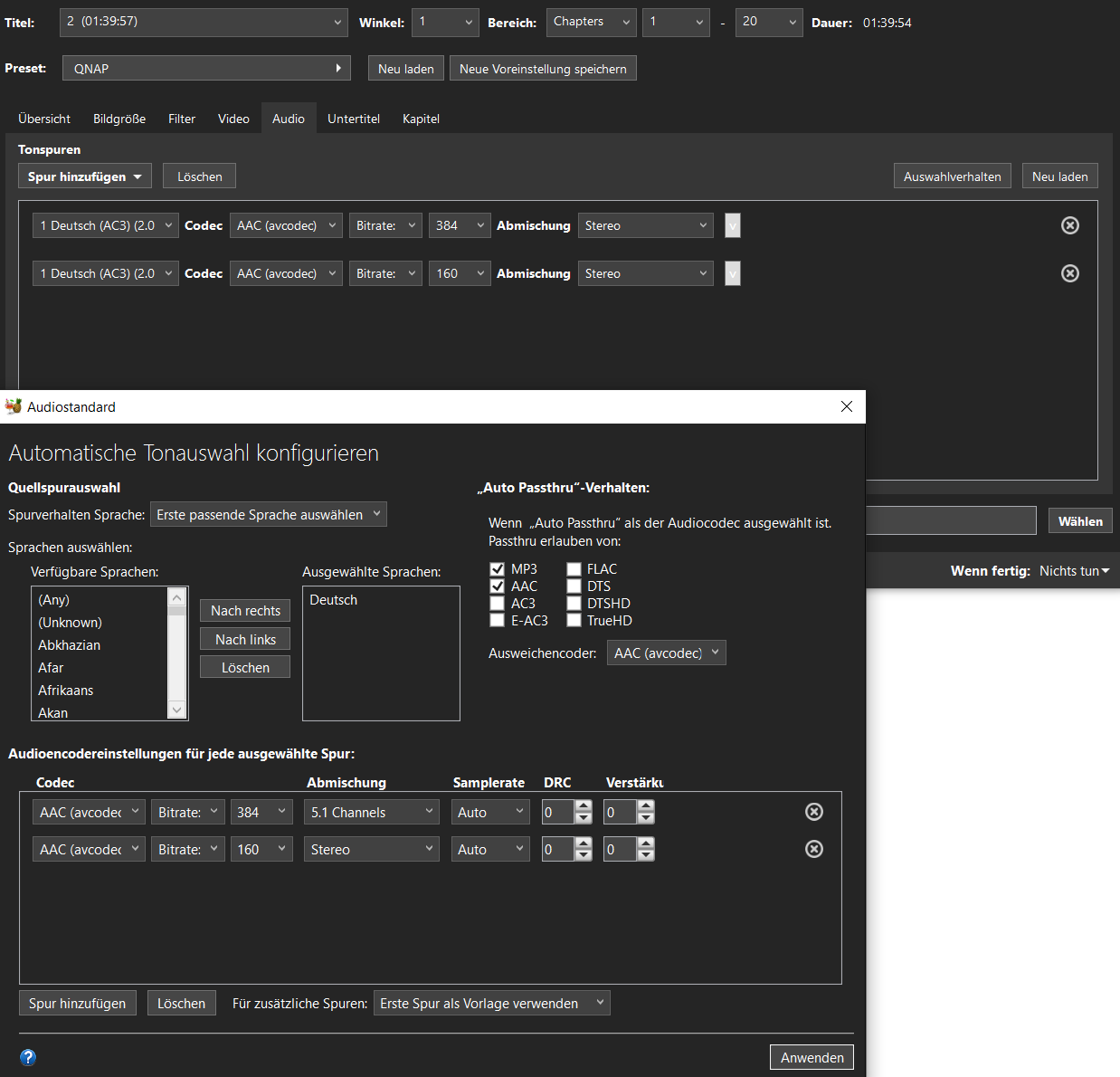Open the 5.1 Channels Abmischung dropdown
The image size is (1120, 1077).
click(372, 812)
